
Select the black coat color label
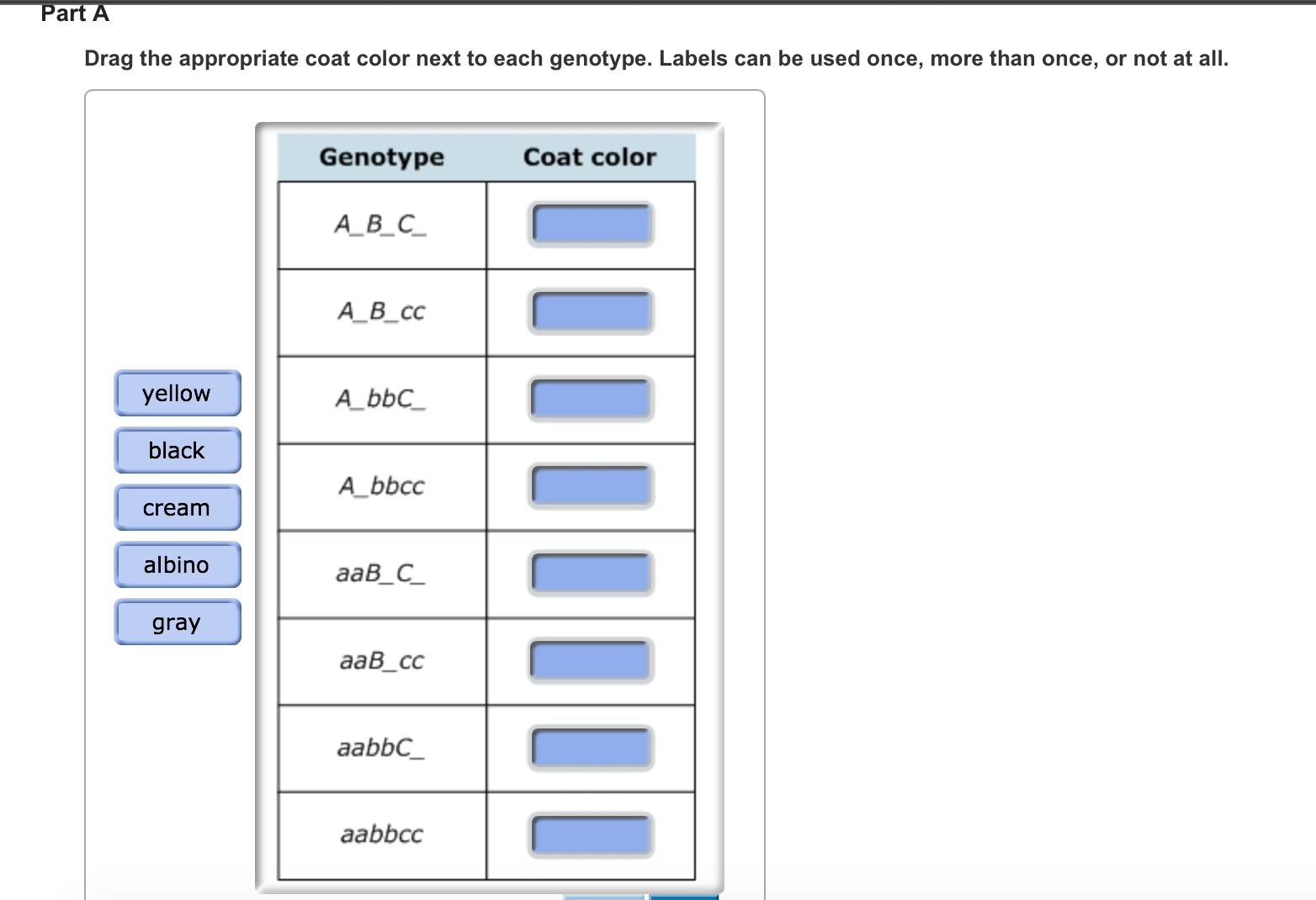tap(177, 450)
